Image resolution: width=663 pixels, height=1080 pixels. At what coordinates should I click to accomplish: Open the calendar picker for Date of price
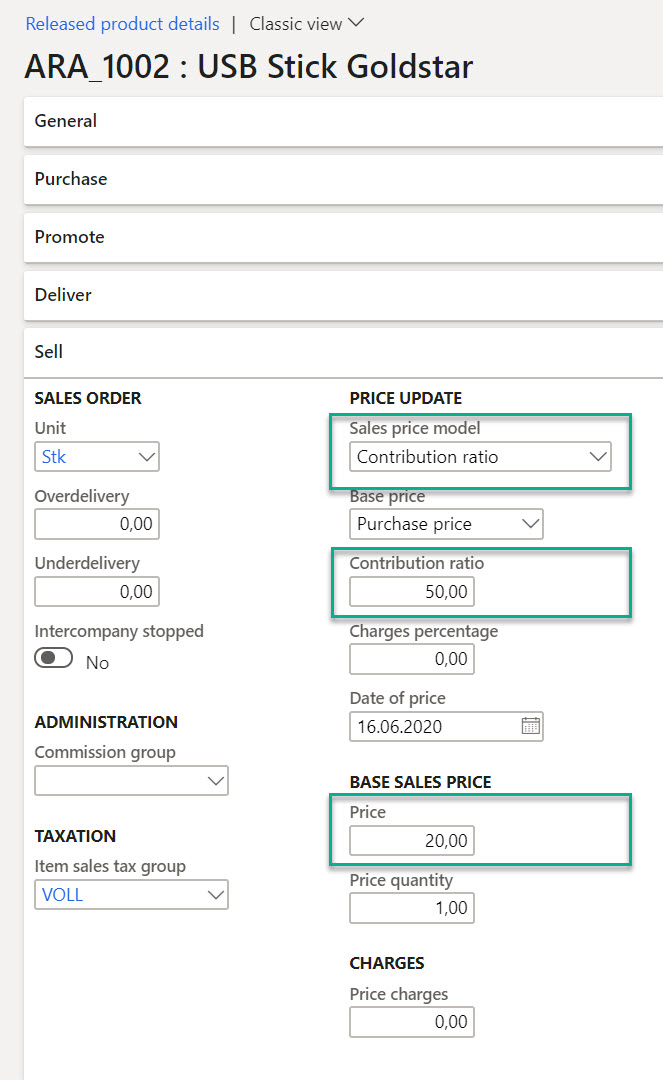(x=530, y=726)
